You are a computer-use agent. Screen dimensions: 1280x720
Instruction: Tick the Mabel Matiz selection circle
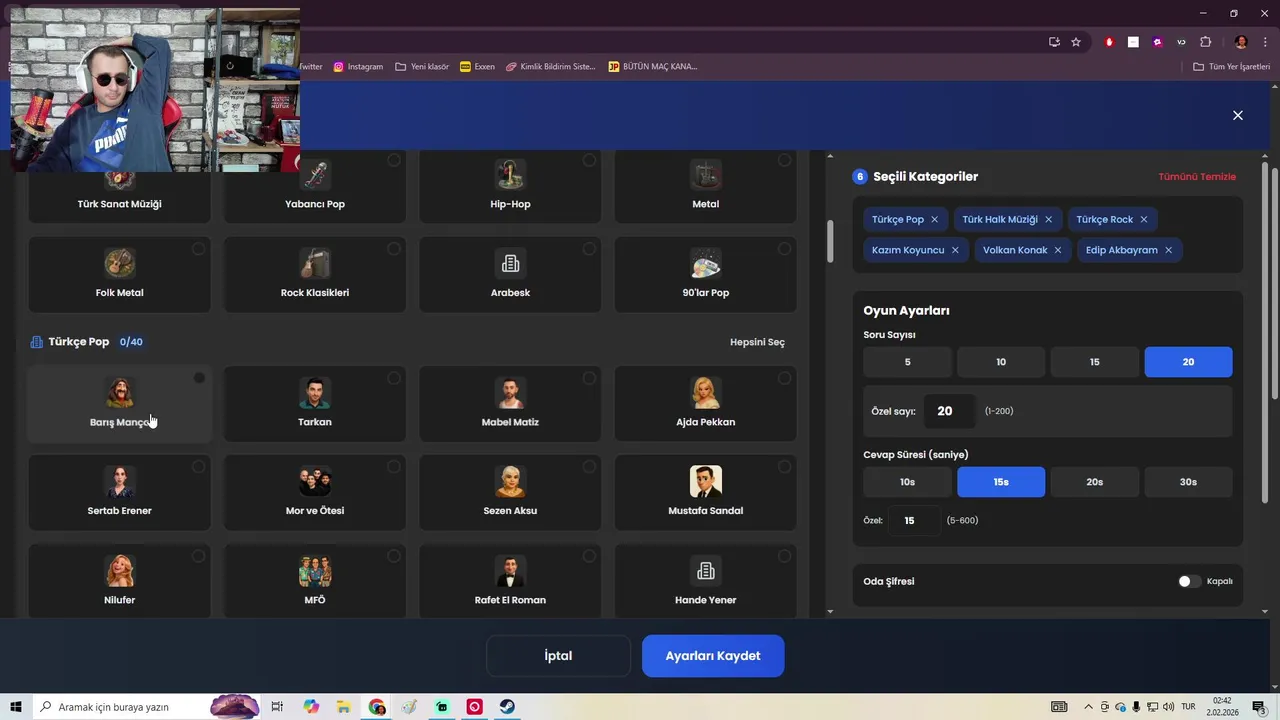(x=589, y=378)
